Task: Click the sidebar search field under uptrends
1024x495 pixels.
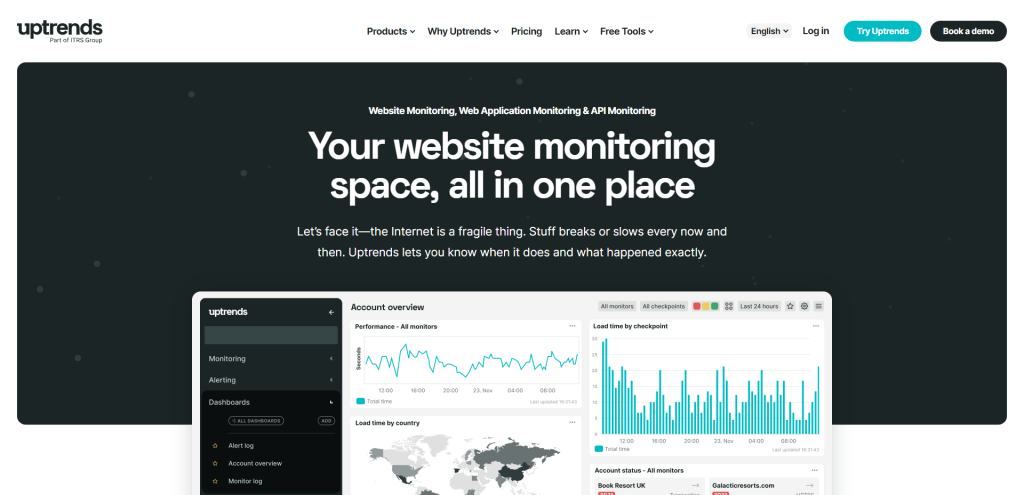Action: (271, 335)
